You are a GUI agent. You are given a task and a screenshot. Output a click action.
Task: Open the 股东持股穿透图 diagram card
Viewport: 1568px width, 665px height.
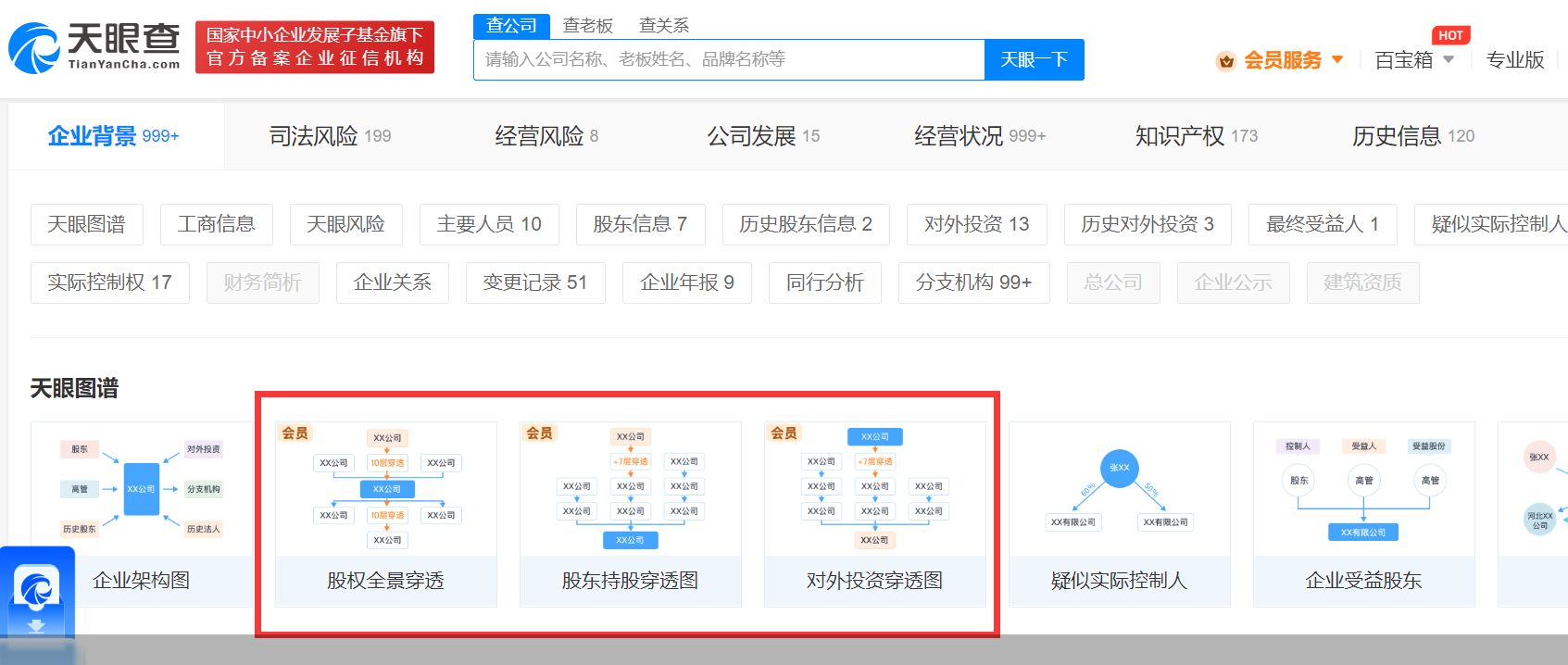631,515
